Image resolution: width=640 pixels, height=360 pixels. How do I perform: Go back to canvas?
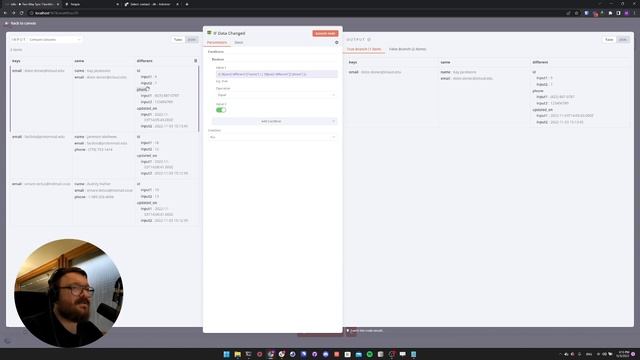20,23
